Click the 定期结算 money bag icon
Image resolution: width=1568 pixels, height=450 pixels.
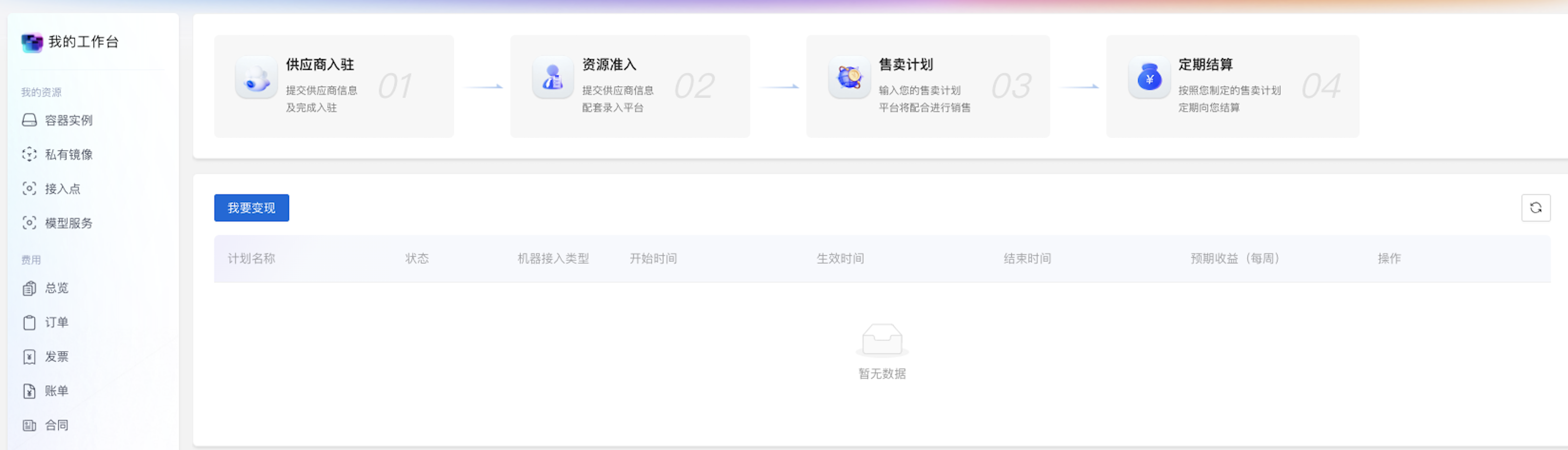[1149, 78]
